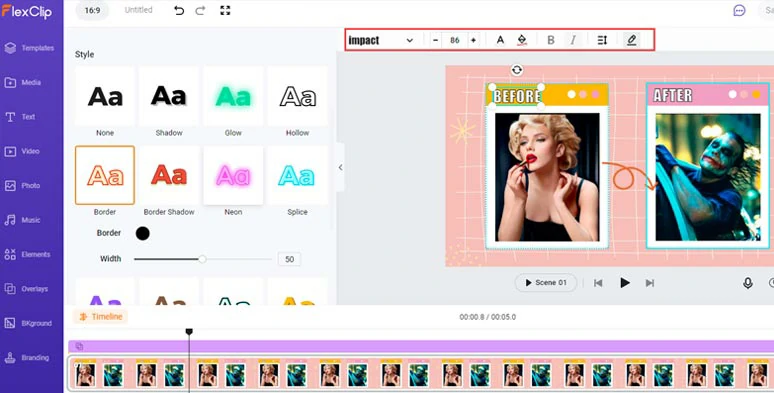Skip to next scene
This screenshot has height=393, width=774.
pos(650,283)
